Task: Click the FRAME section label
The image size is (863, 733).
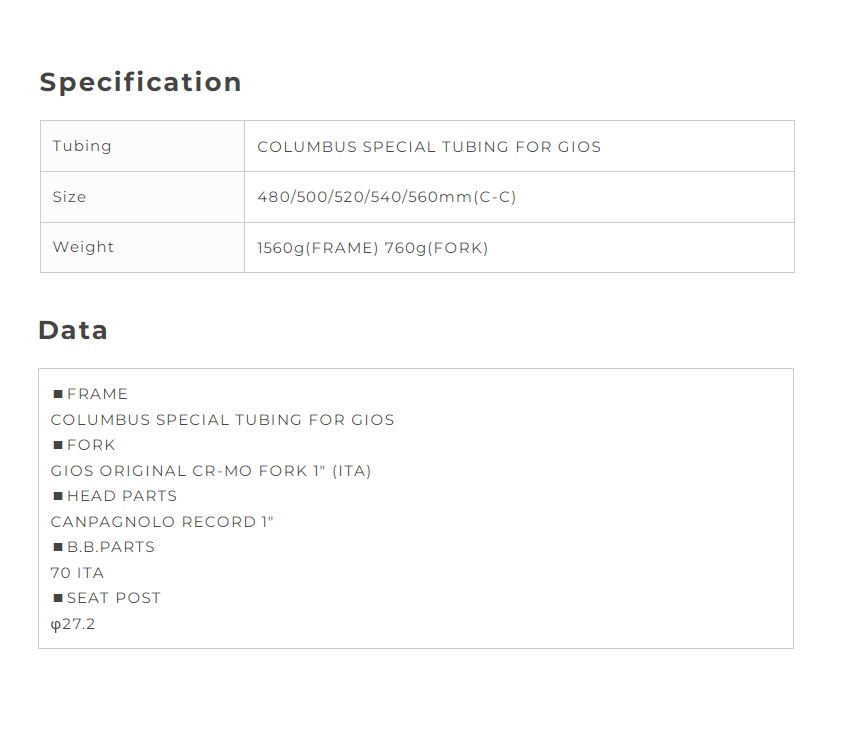Action: click(x=97, y=394)
